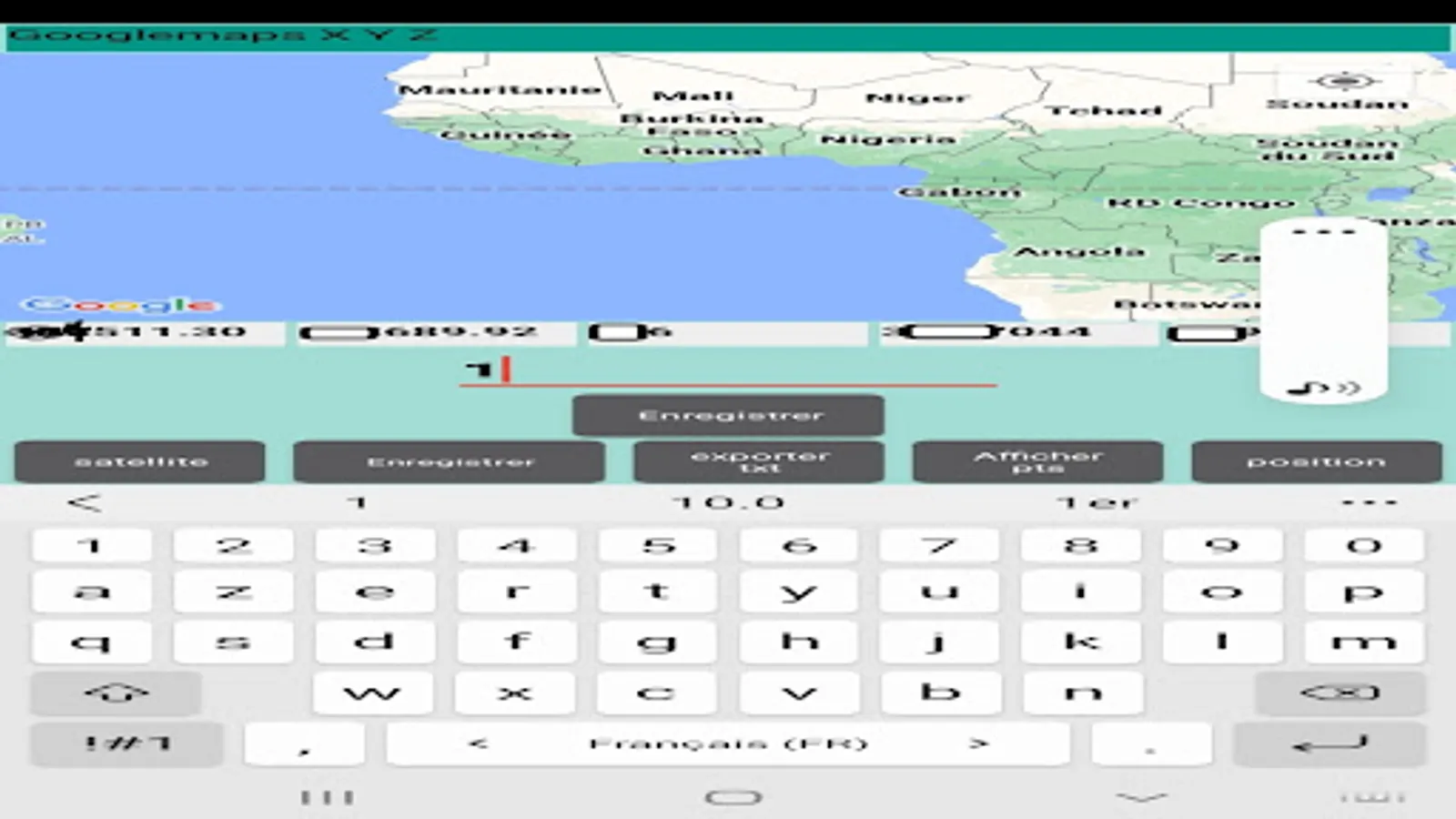Screen dimensions: 1456x819
Task: Tap the number 6 key
Action: [x=799, y=546]
